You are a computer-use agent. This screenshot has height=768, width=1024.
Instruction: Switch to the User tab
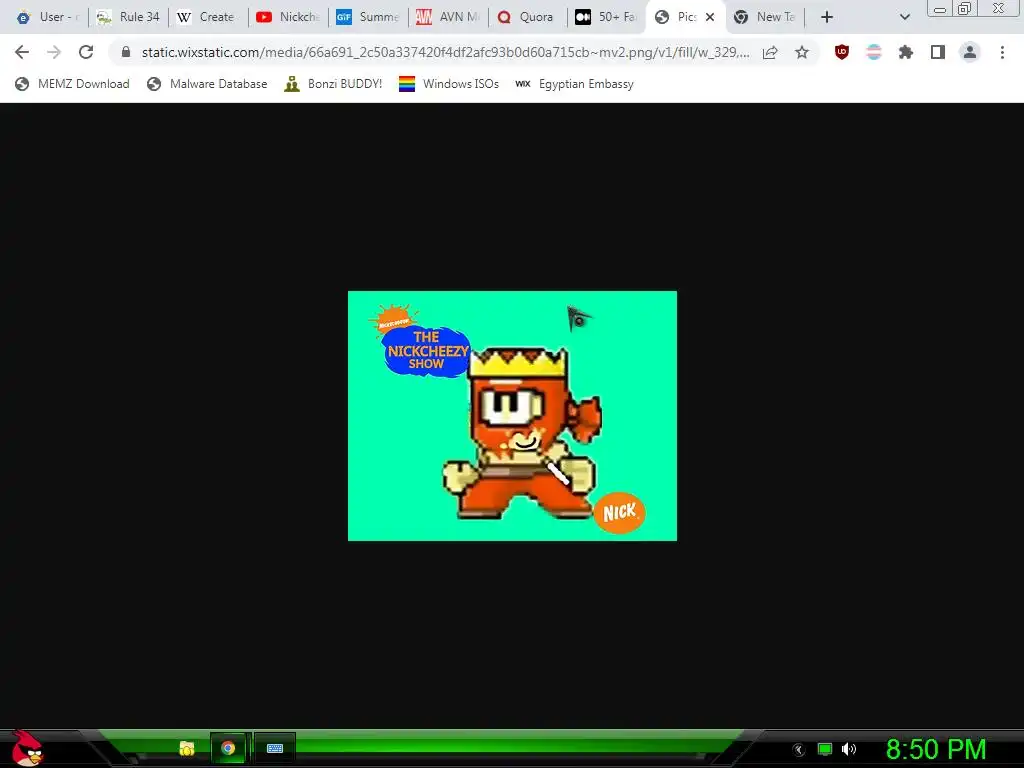(x=47, y=17)
